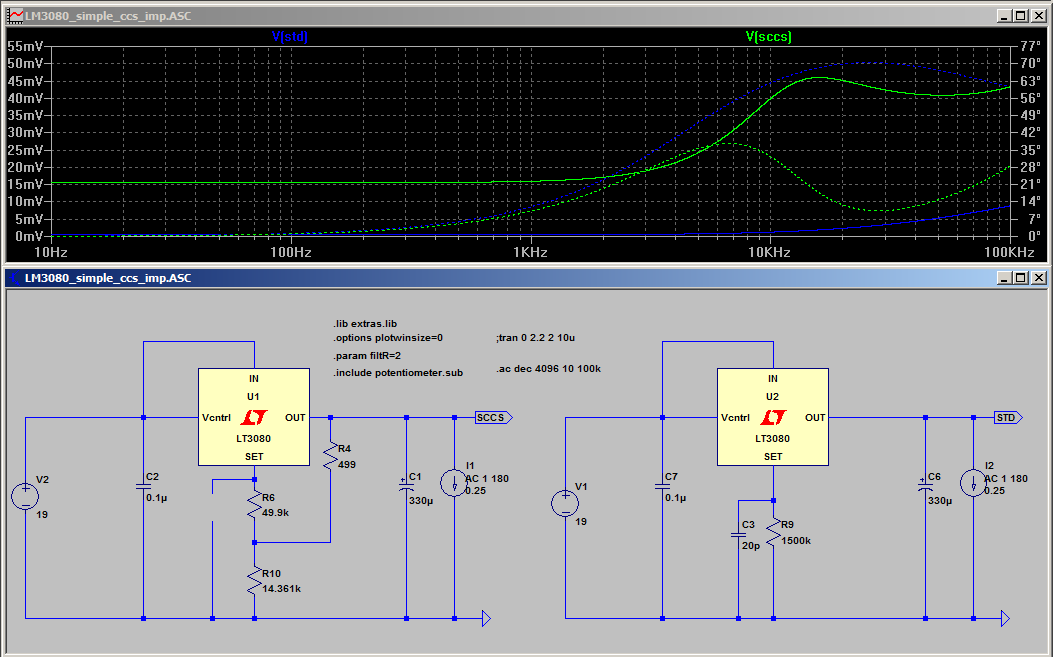Minimize the plot window
Screen dimensions: 1053x657
click(x=1004, y=15)
